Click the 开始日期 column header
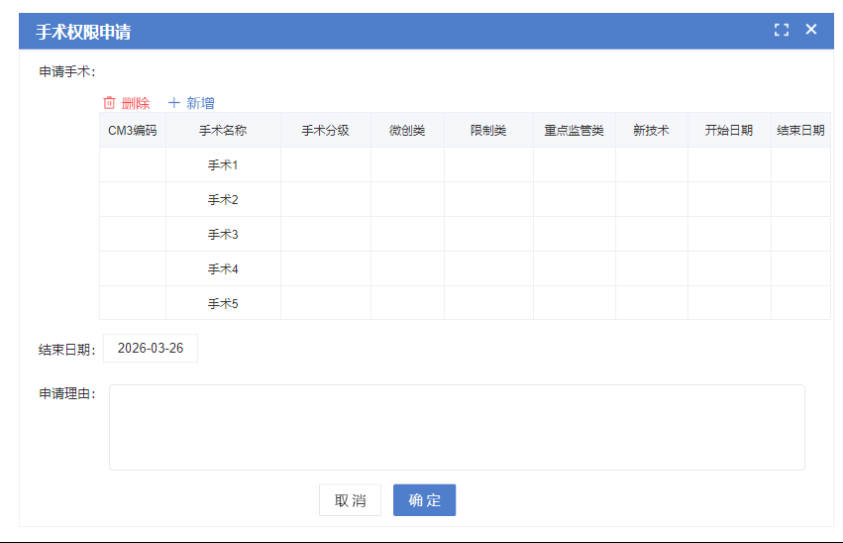 click(x=729, y=131)
